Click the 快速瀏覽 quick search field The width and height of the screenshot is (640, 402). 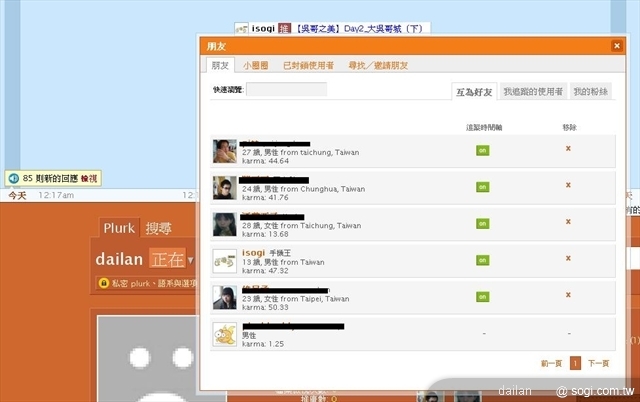[x=286, y=89]
